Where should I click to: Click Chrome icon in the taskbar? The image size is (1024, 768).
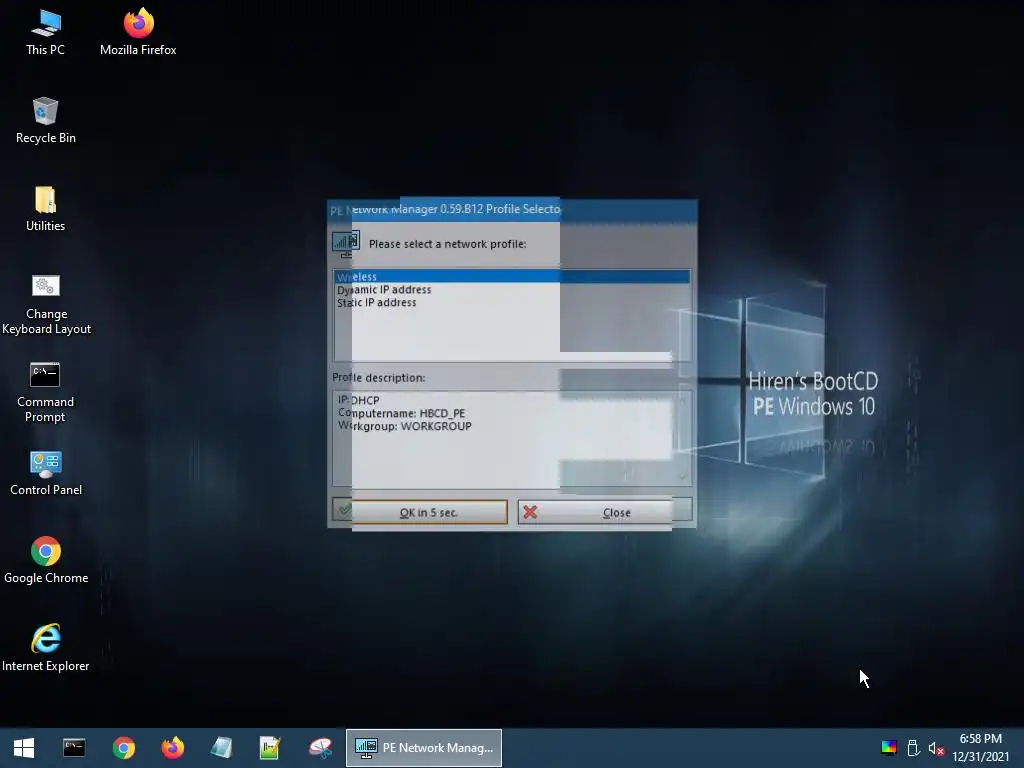pyautogui.click(x=123, y=748)
